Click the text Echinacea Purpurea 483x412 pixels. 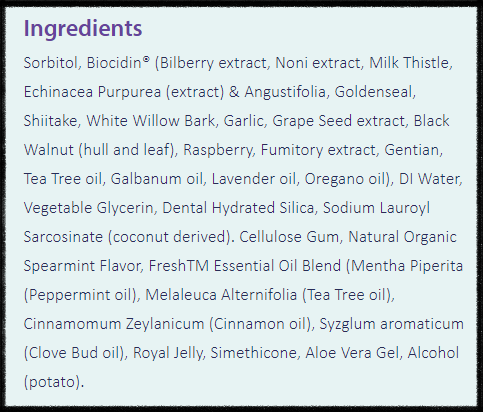[92, 92]
